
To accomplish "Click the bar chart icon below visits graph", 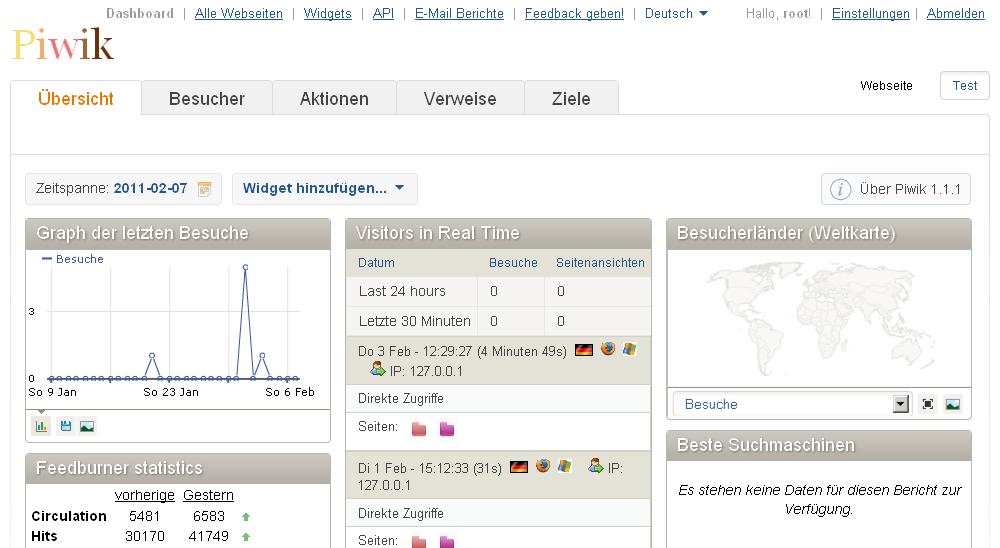I will pos(41,426).
